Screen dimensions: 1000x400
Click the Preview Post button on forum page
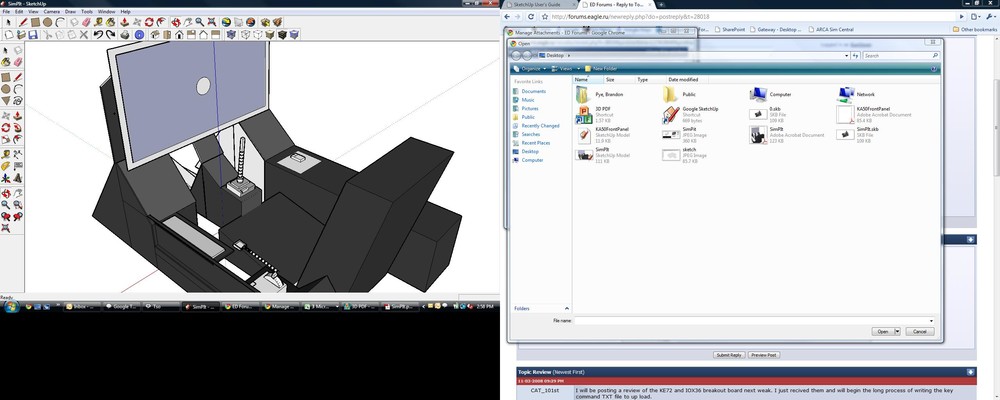click(764, 355)
